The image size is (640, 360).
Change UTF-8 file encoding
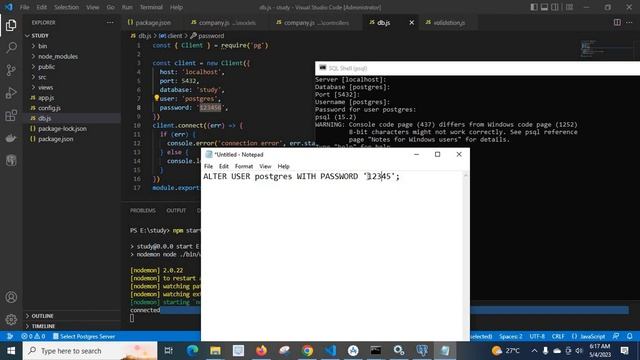[x=537, y=336]
